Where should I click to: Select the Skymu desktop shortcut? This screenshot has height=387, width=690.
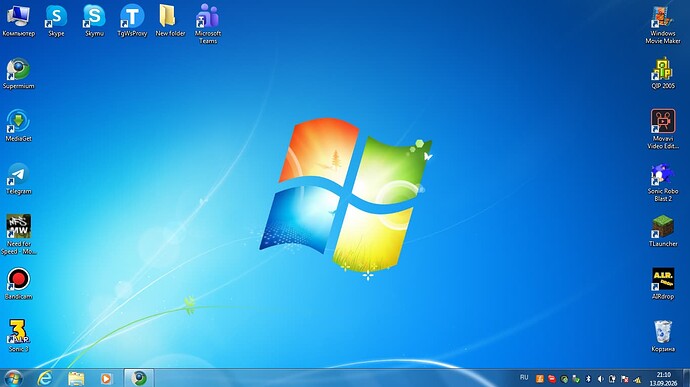tap(95, 21)
